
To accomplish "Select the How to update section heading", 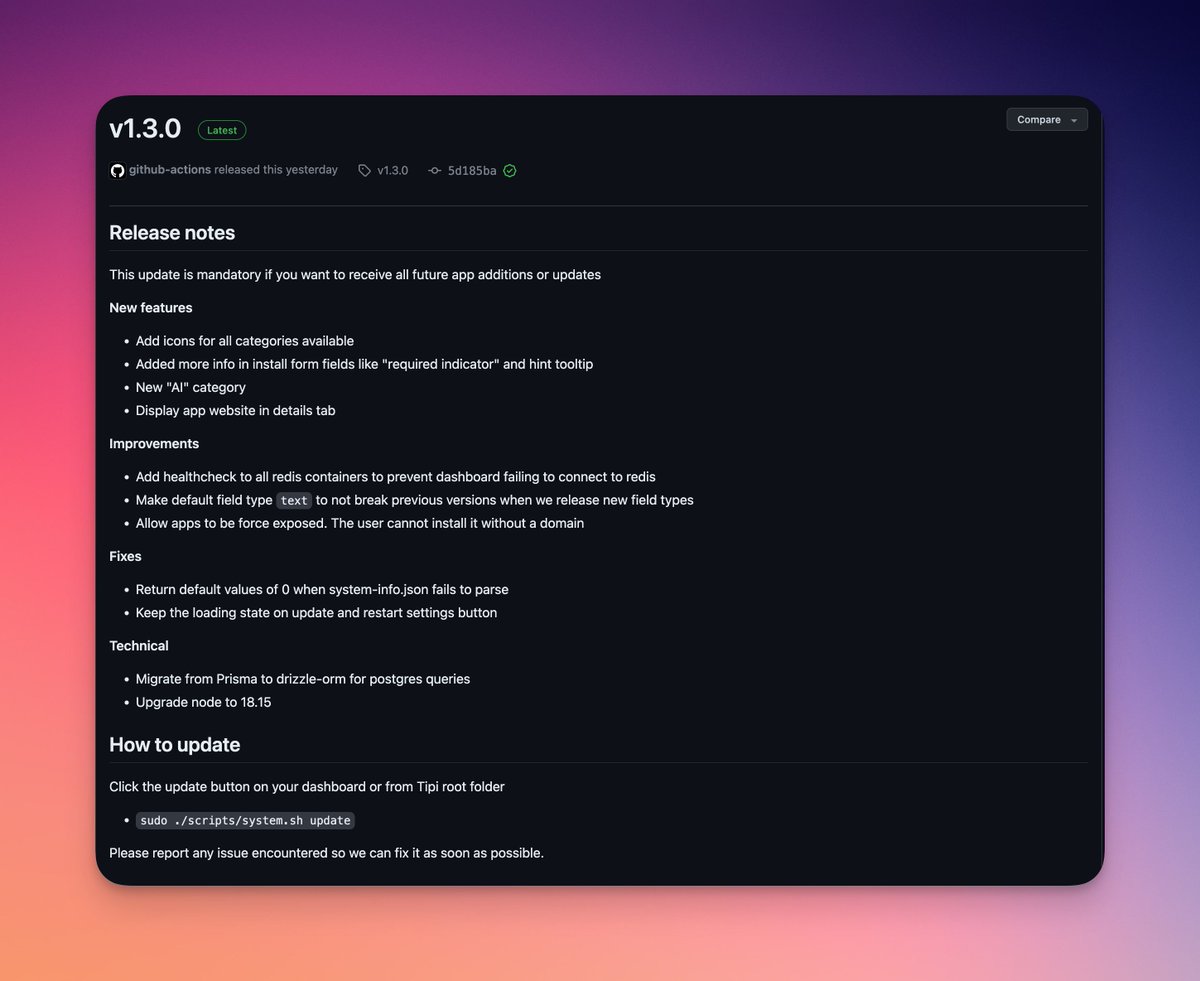I will 174,744.
